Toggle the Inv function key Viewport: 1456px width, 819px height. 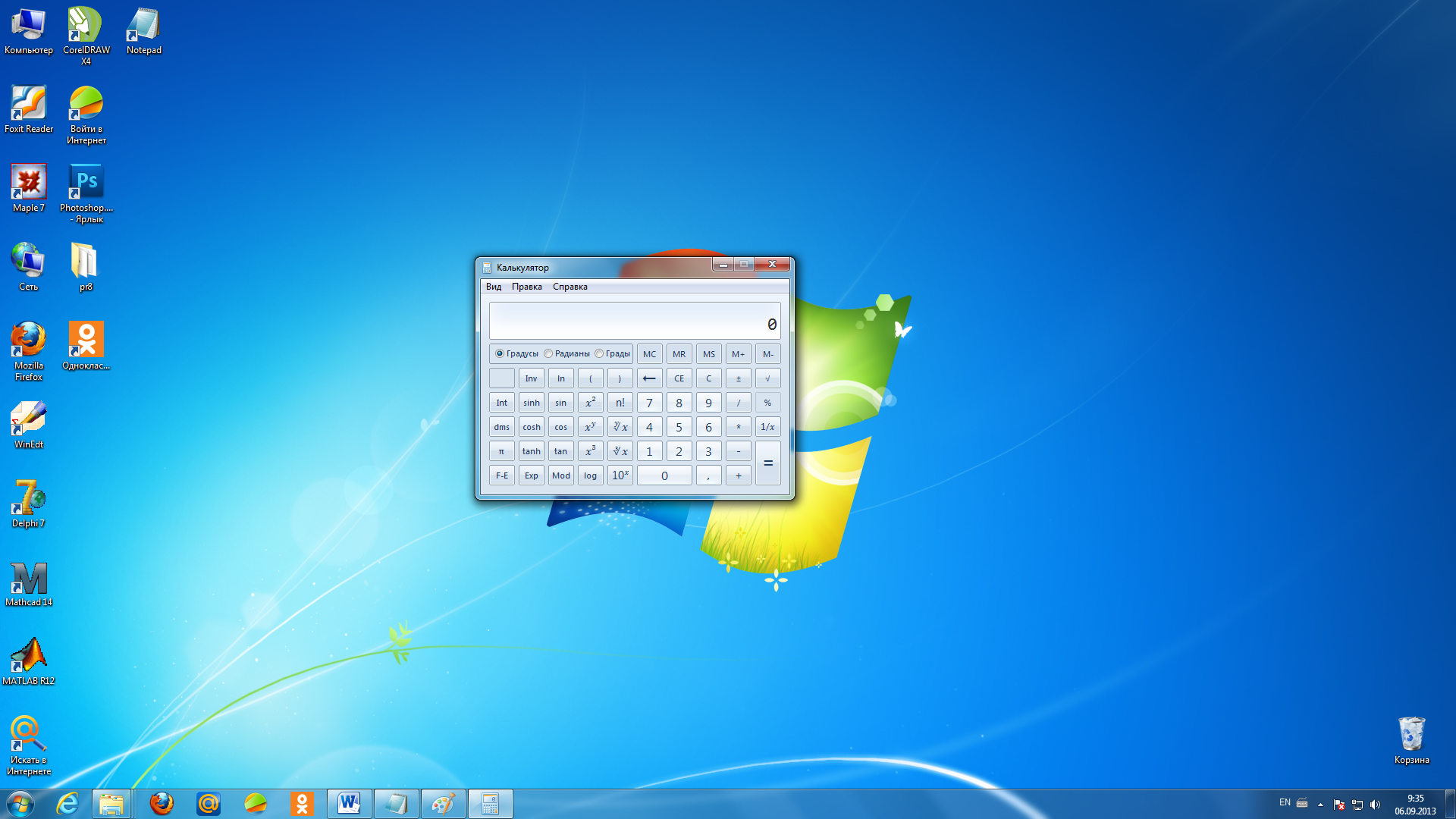[x=531, y=378]
